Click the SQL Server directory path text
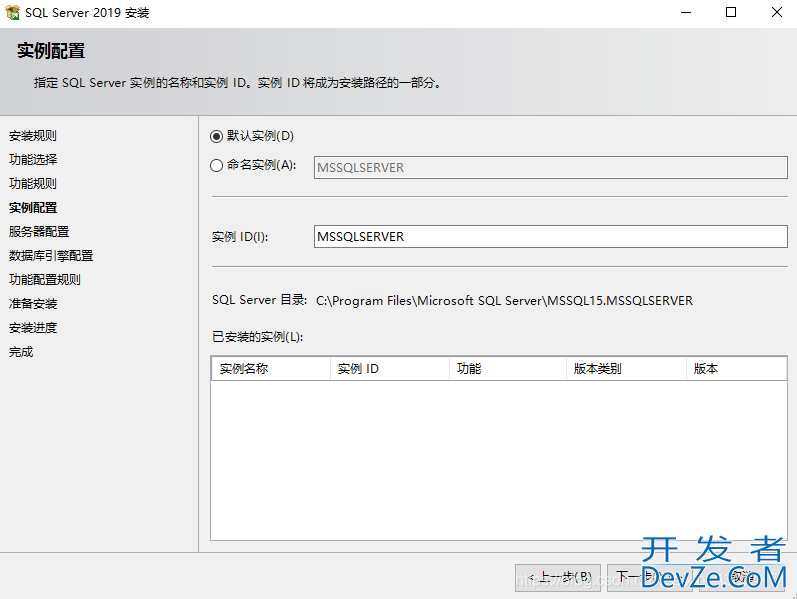Image resolution: width=797 pixels, height=599 pixels. tap(504, 301)
